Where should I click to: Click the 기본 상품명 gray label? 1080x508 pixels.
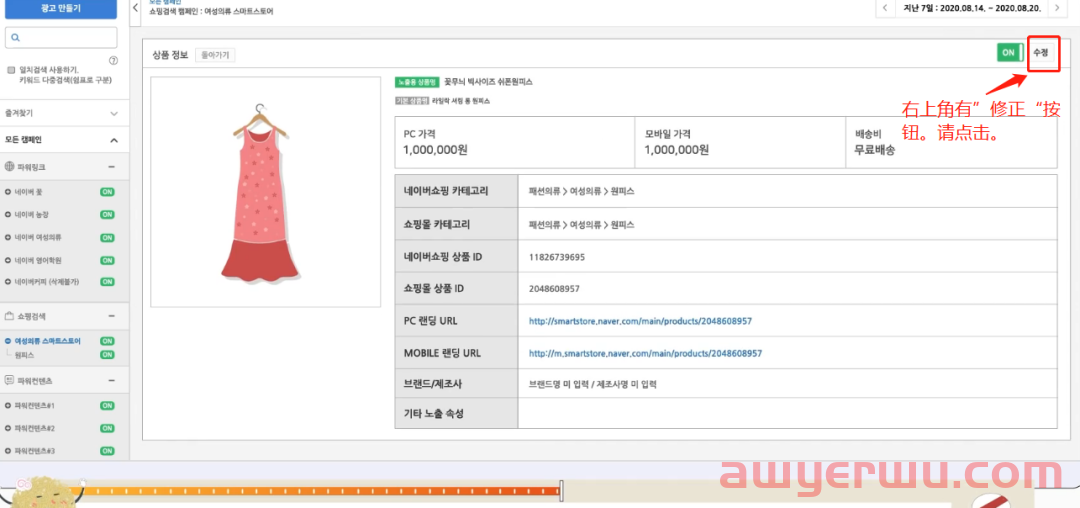(412, 100)
